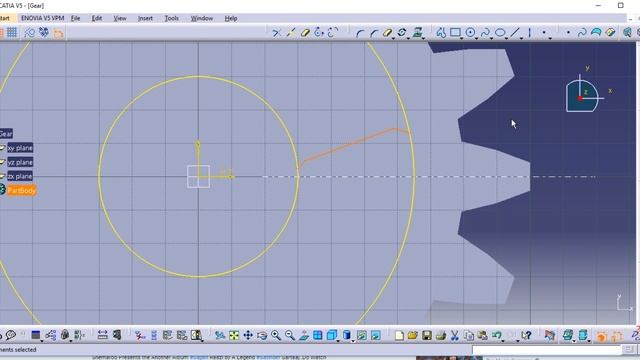Screen dimensions: 640x360
Task: Click the view compass in the viewport
Action: (x=582, y=95)
